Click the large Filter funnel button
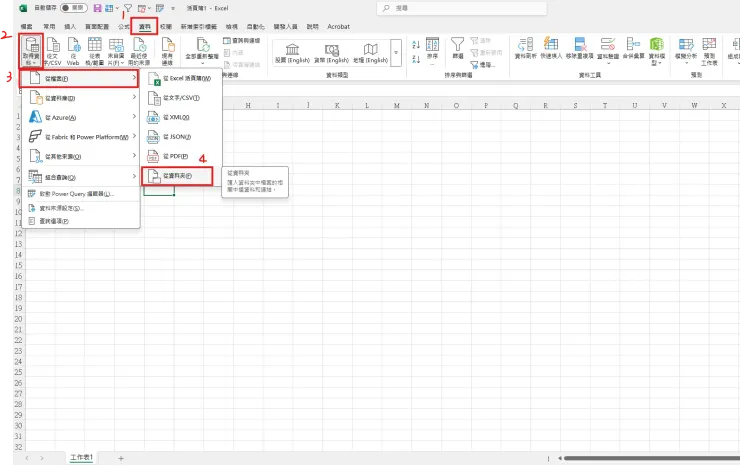This screenshot has height=465, width=740. (x=457, y=48)
